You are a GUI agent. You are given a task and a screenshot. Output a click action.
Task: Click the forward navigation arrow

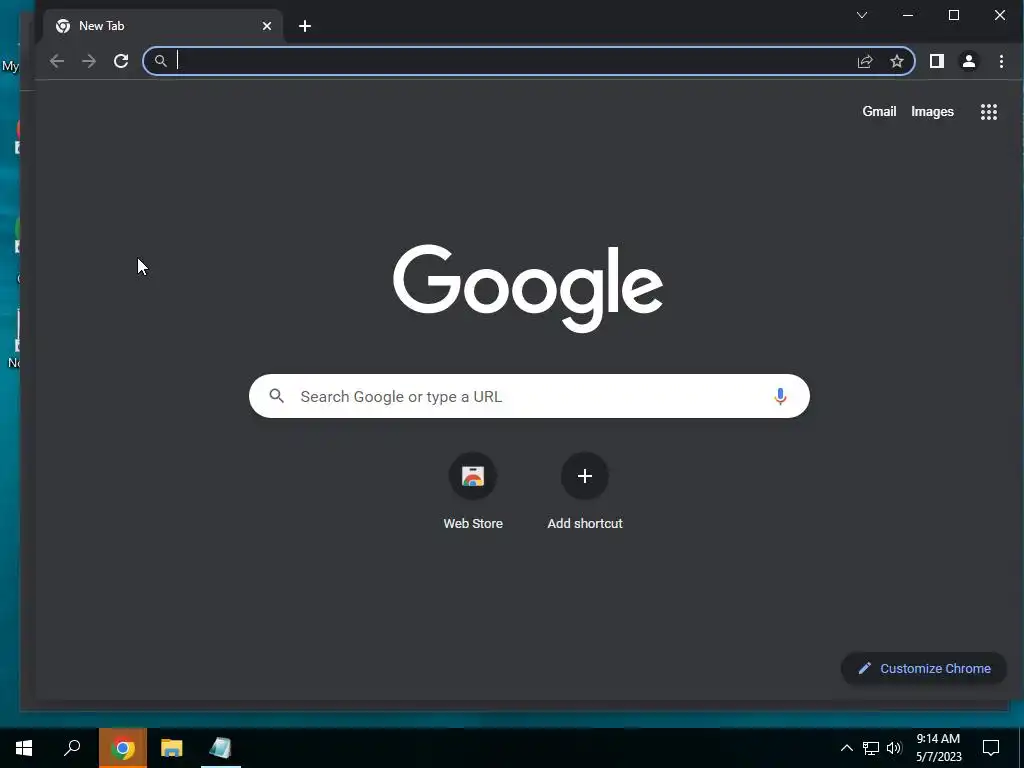(x=89, y=61)
